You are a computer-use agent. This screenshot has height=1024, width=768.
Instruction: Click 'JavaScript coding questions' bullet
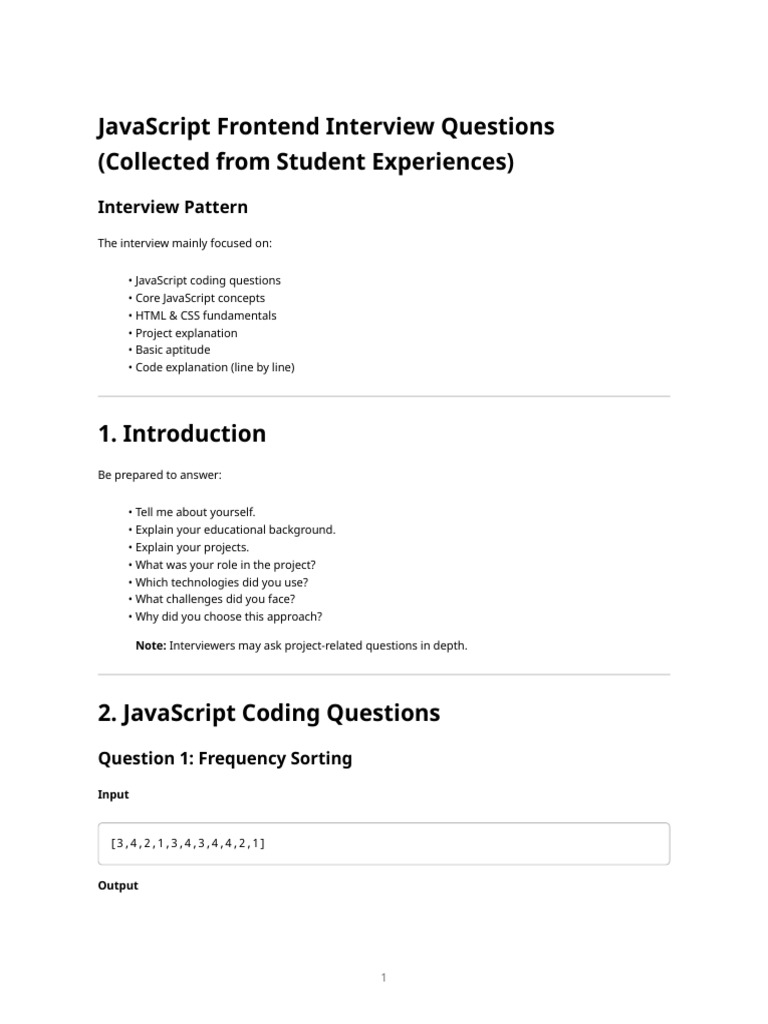(208, 280)
